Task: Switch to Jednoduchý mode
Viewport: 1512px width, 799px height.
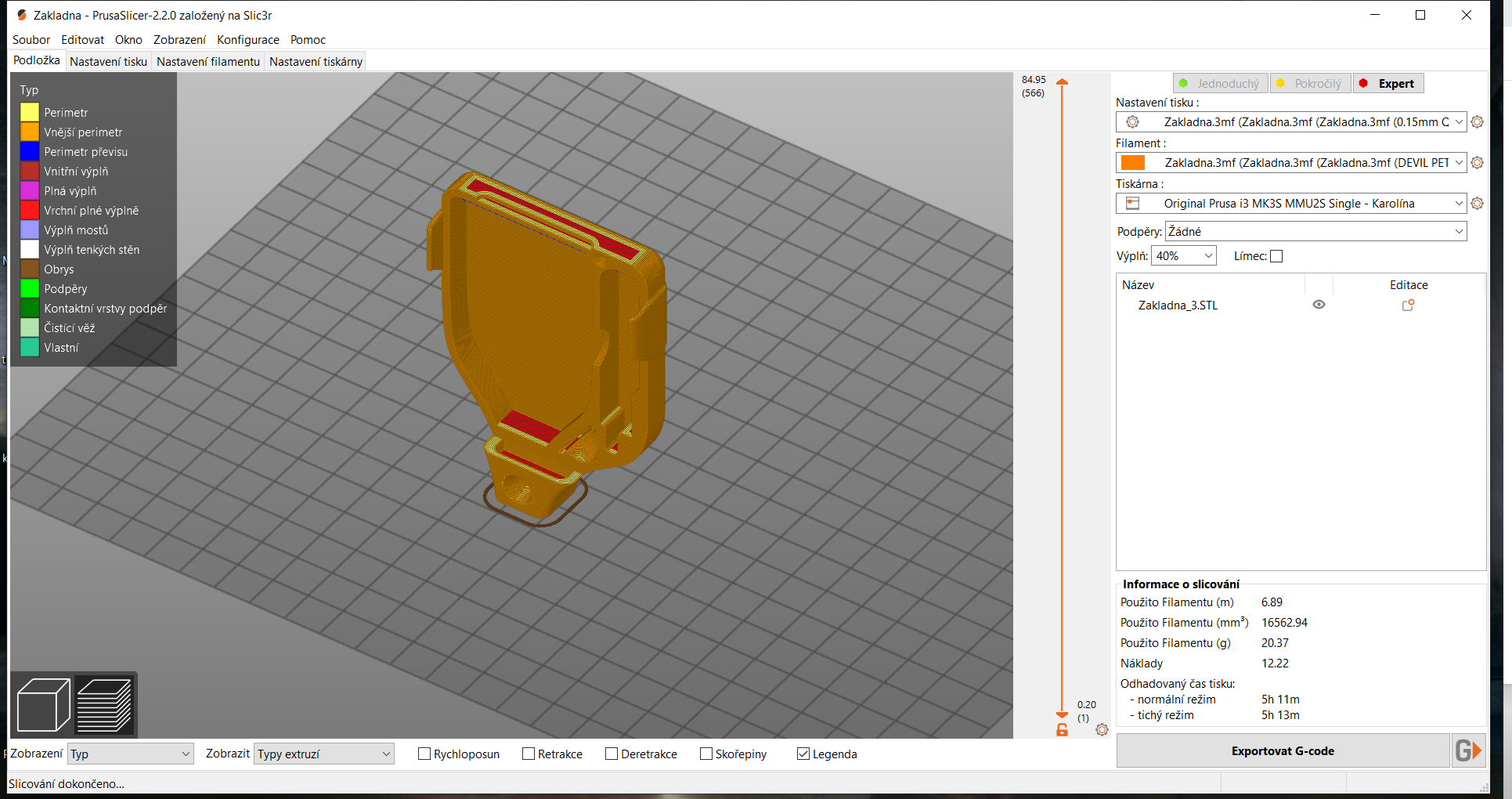Action: [x=1220, y=82]
